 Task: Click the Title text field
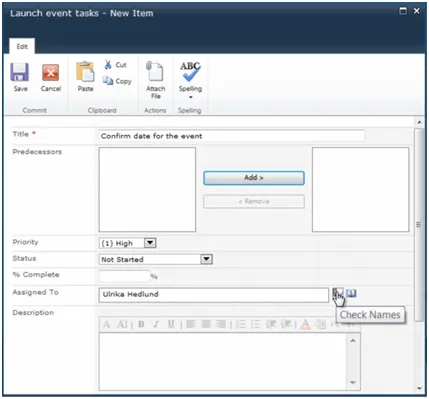pos(232,136)
